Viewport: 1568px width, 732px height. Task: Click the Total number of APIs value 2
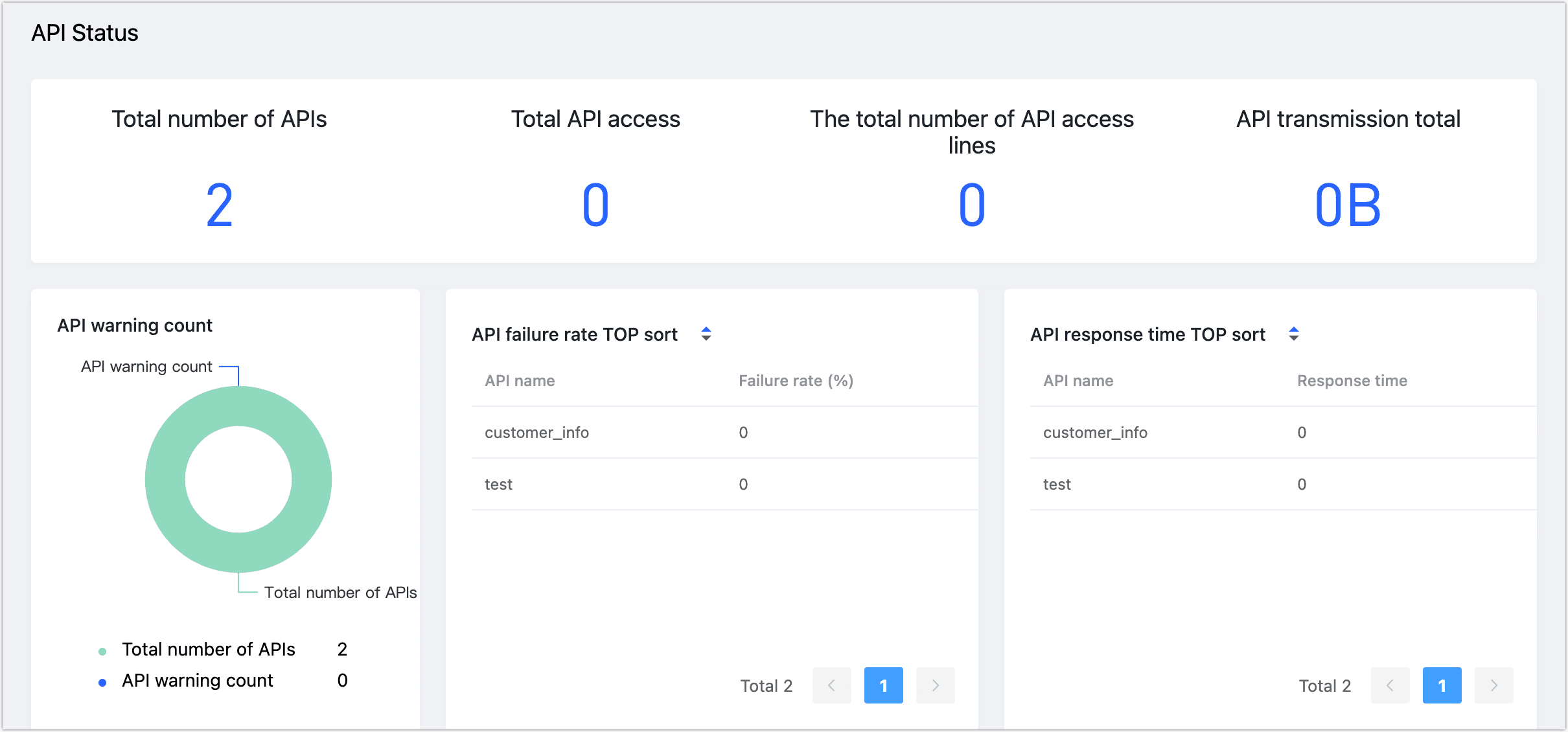(x=219, y=205)
